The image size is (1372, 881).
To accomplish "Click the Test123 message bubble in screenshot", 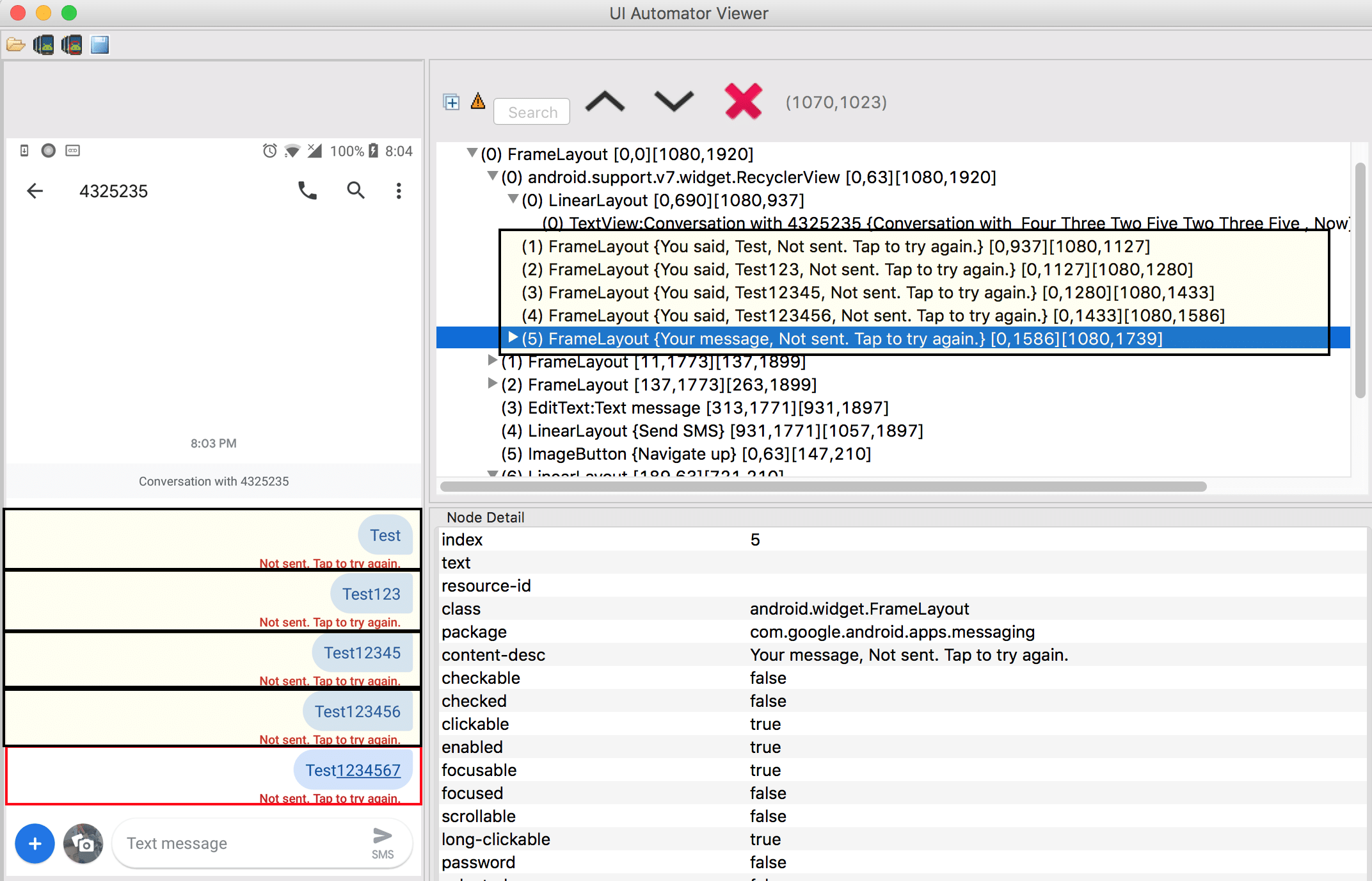I will click(x=371, y=594).
